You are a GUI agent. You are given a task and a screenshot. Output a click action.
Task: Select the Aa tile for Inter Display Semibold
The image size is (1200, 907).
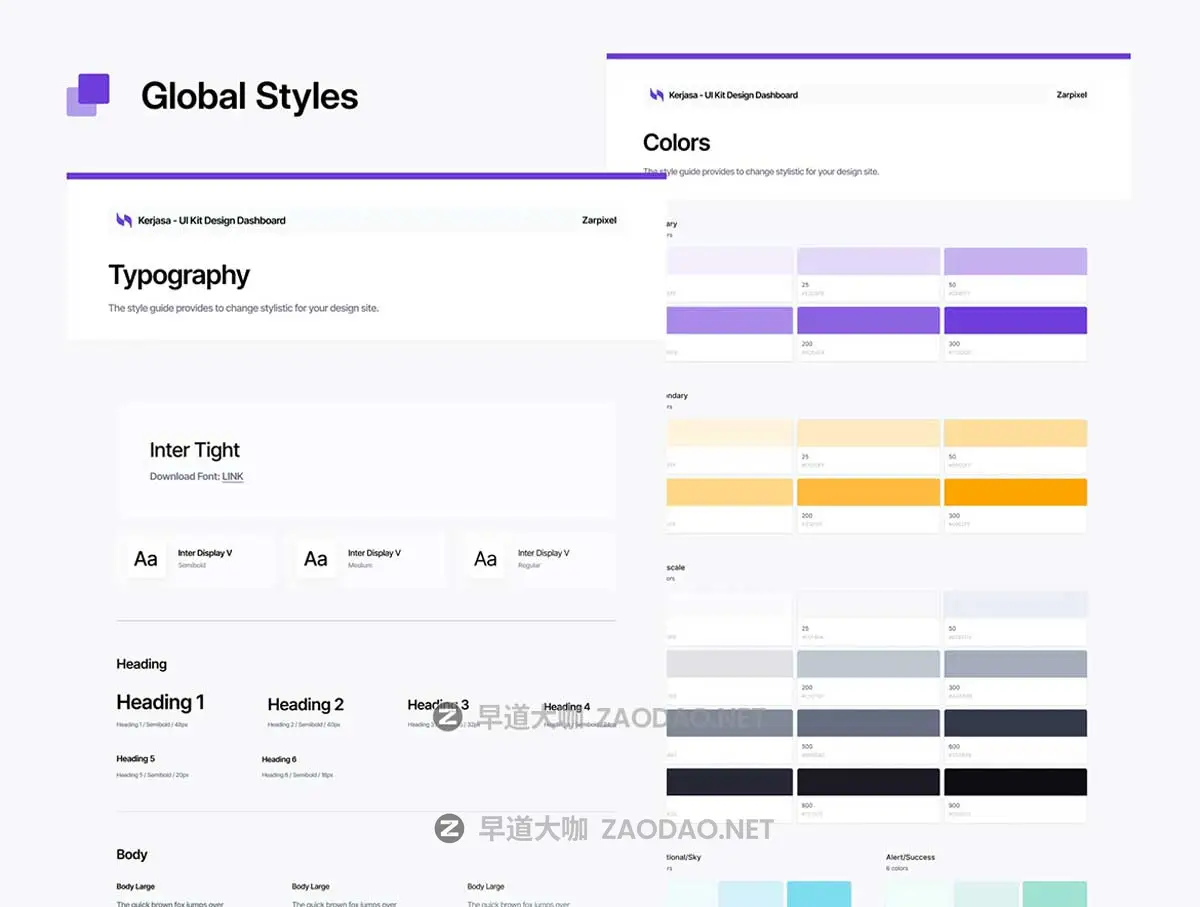click(x=146, y=559)
